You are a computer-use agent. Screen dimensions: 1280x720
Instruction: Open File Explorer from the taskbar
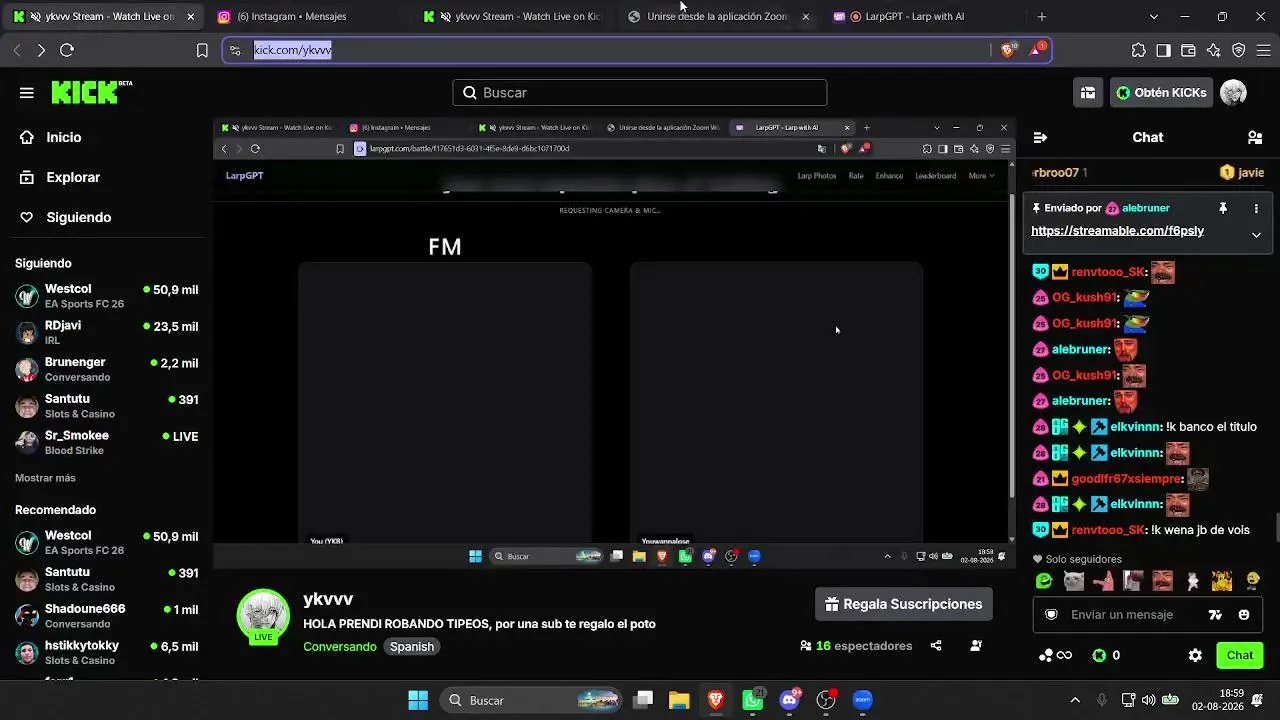[679, 700]
